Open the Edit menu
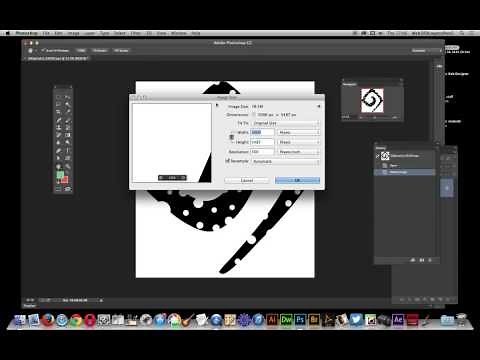The height and width of the screenshot is (360, 480). [58, 33]
